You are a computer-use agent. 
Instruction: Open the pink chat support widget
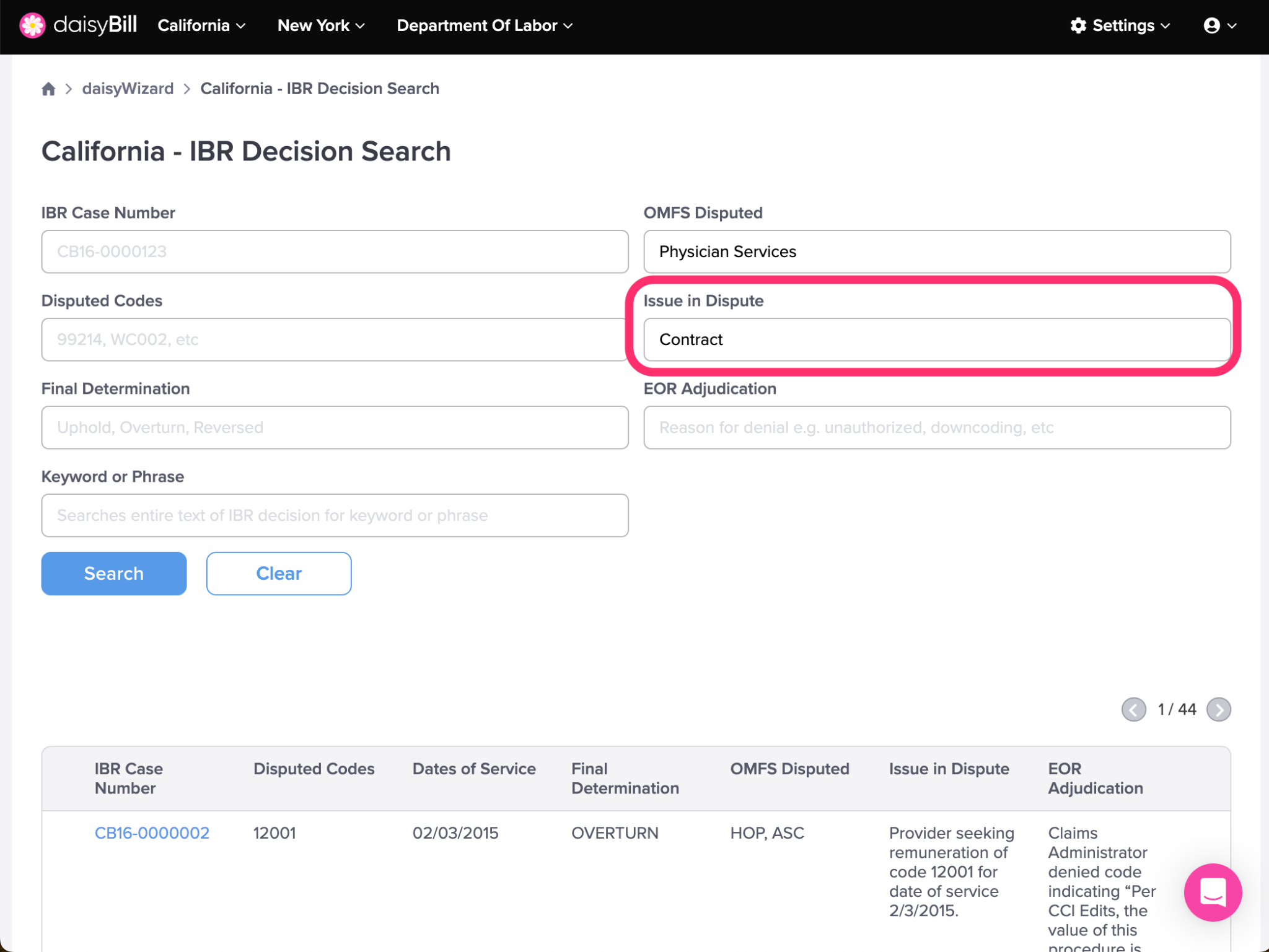point(1213,893)
